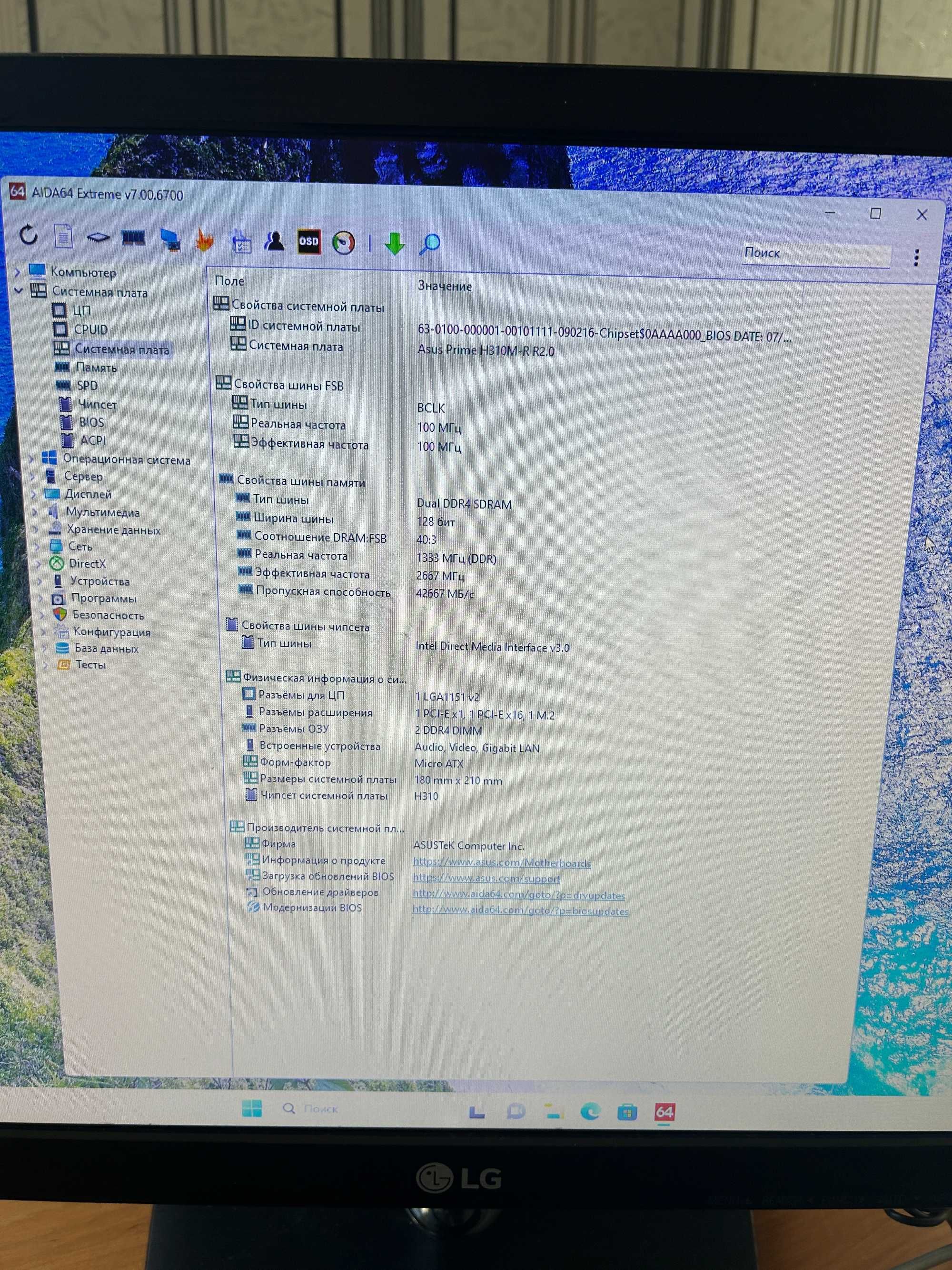Open the CPU chip toolbar icon
The height and width of the screenshot is (1270, 952).
point(98,237)
